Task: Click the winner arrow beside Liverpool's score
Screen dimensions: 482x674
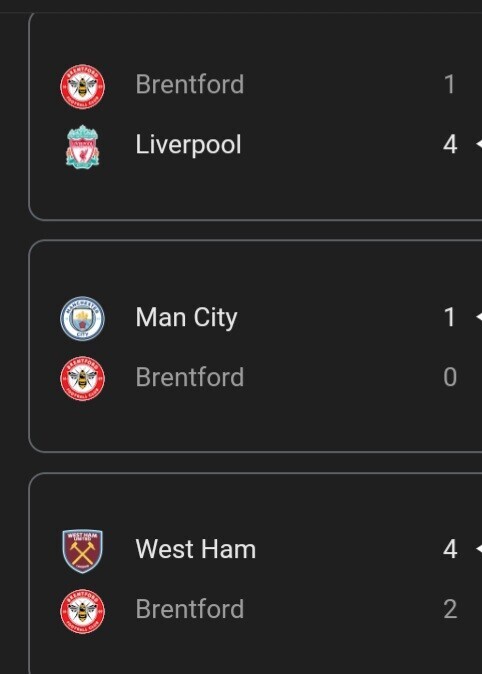Action: 479,144
